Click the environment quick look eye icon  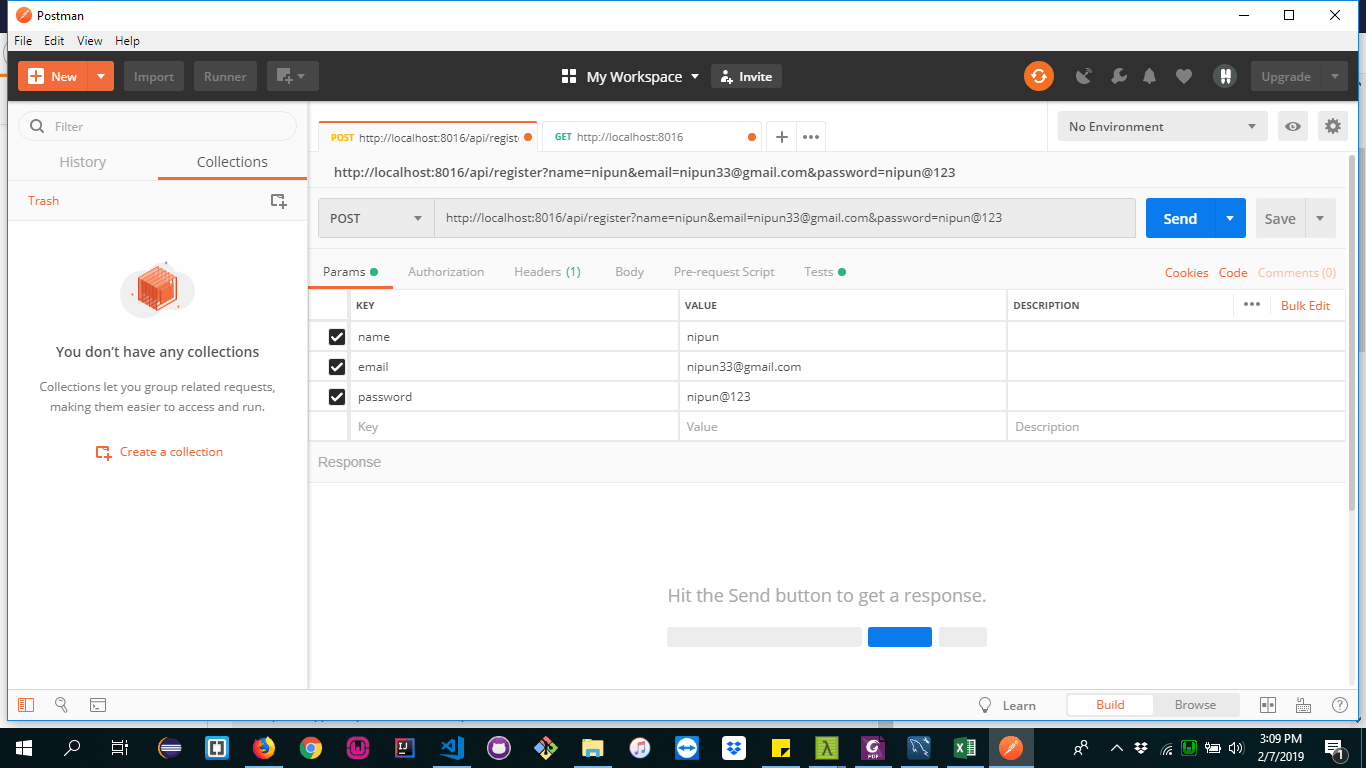[x=1293, y=127]
